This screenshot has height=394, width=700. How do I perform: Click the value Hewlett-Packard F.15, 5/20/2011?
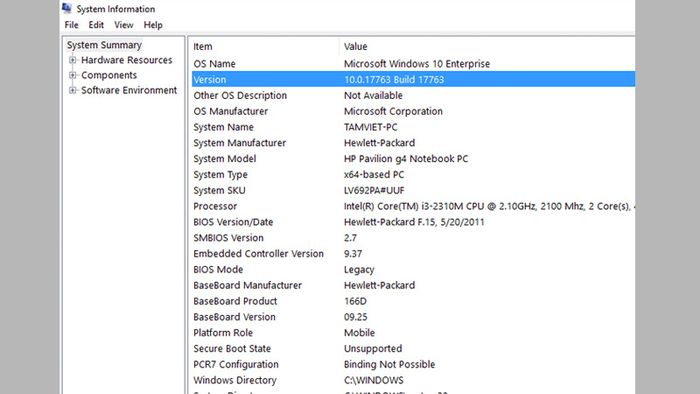coord(414,222)
